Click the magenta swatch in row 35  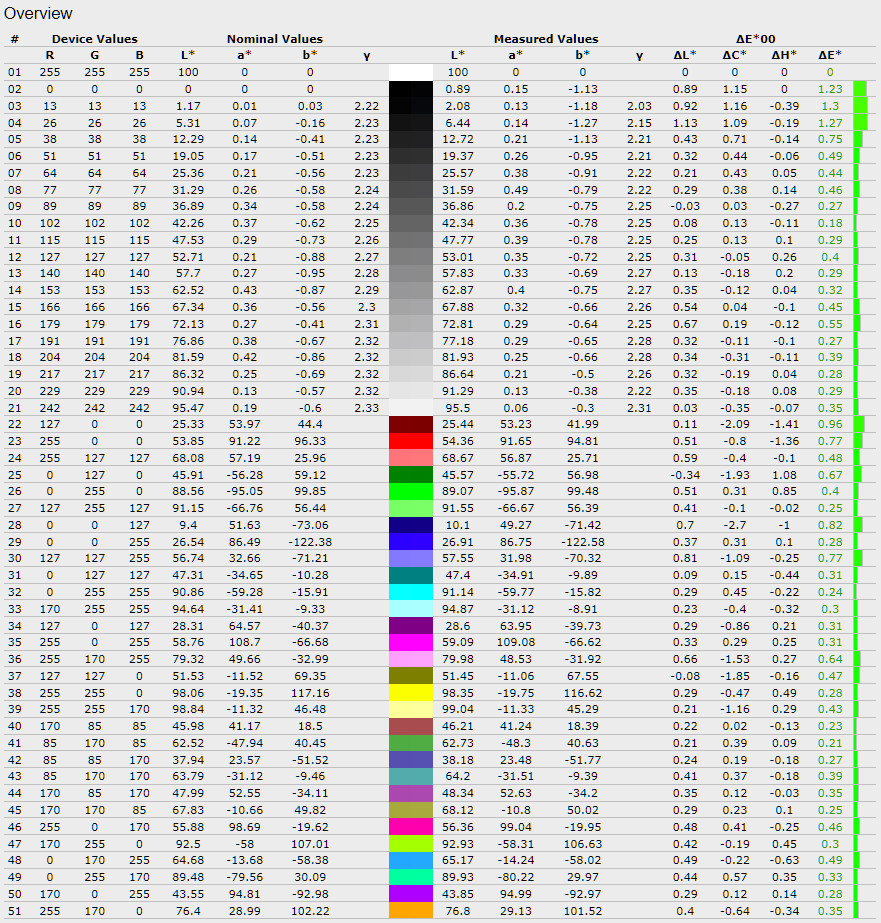pos(410,642)
